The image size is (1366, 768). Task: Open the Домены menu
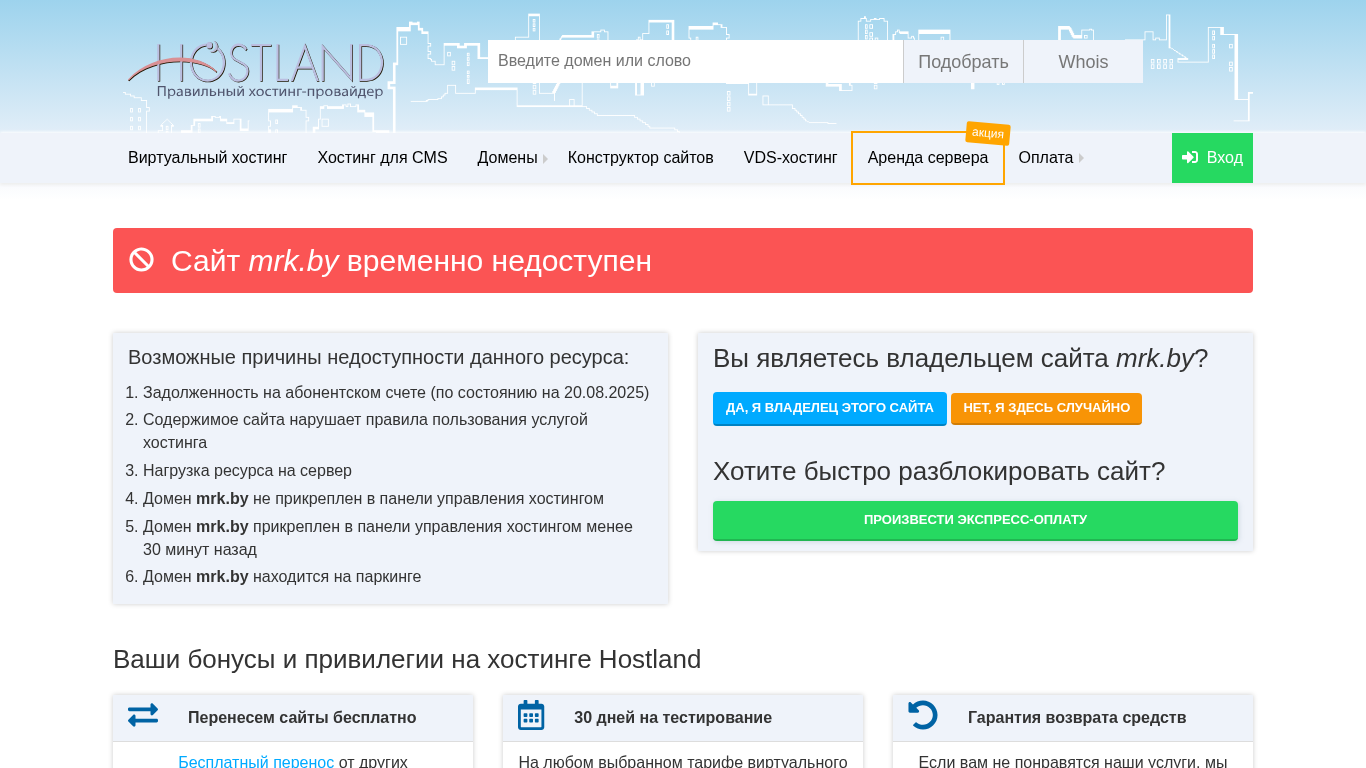tap(508, 158)
